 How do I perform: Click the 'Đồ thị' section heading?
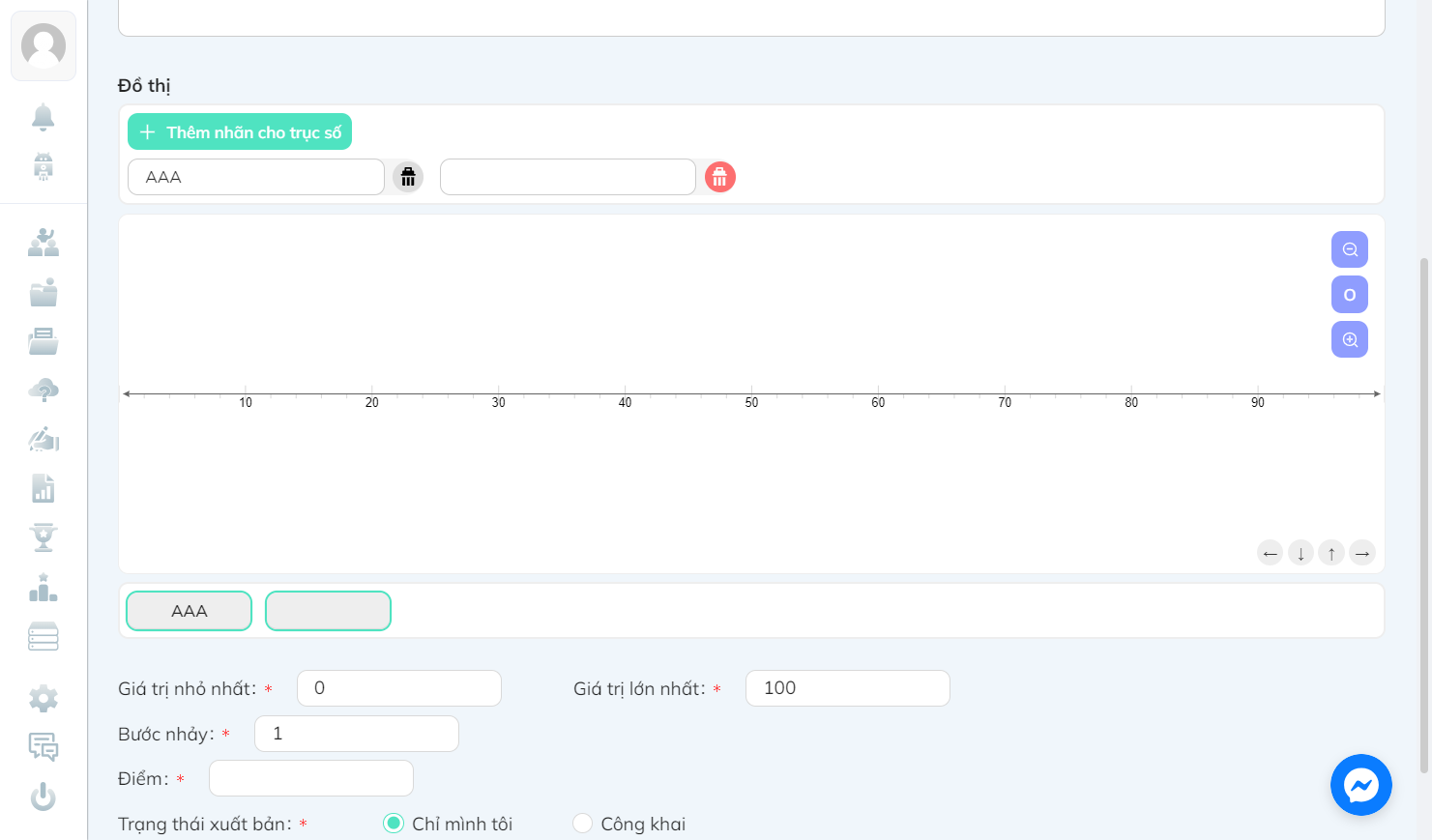(144, 86)
